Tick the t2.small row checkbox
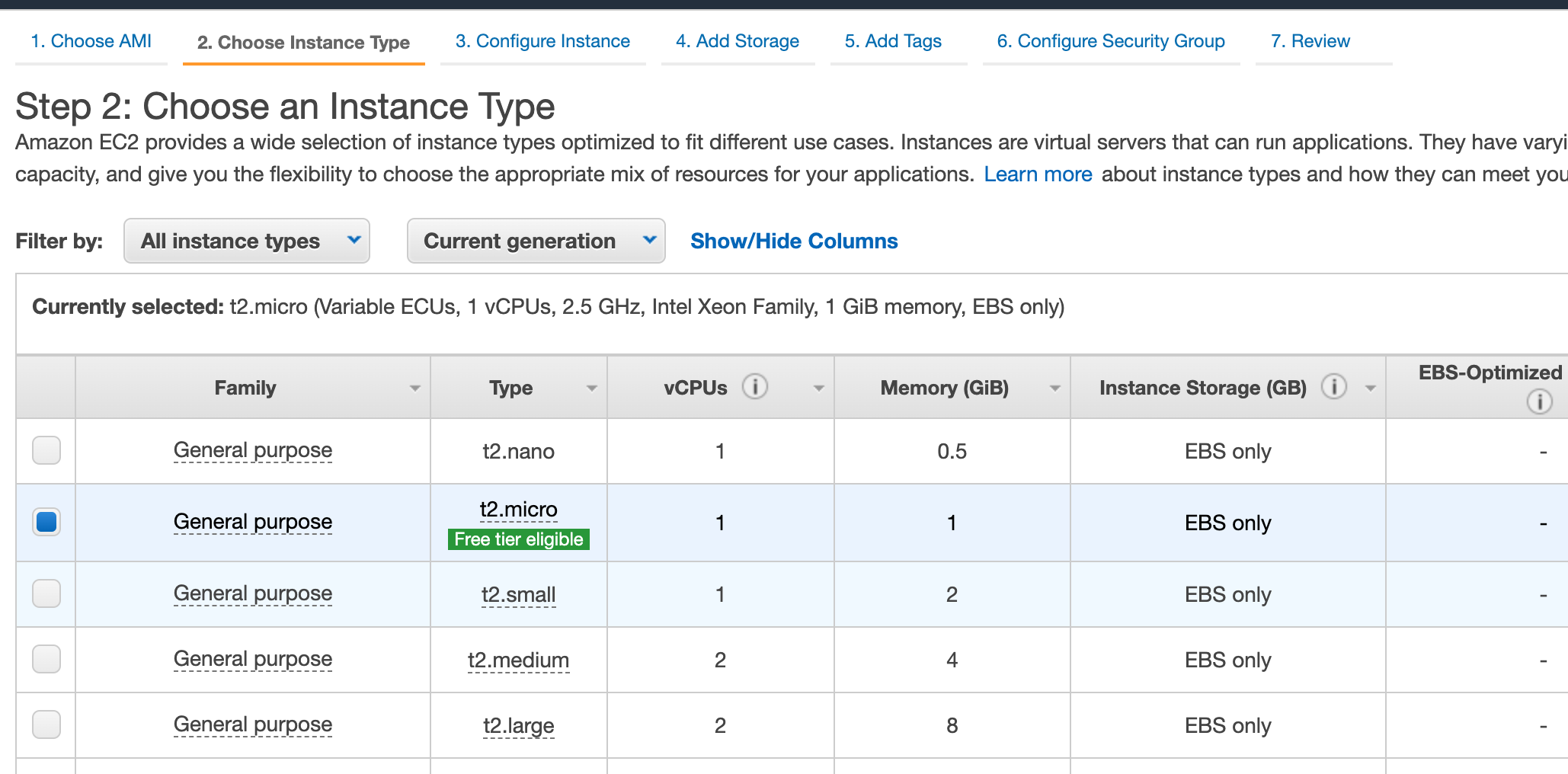This screenshot has height=774, width=1568. [46, 593]
